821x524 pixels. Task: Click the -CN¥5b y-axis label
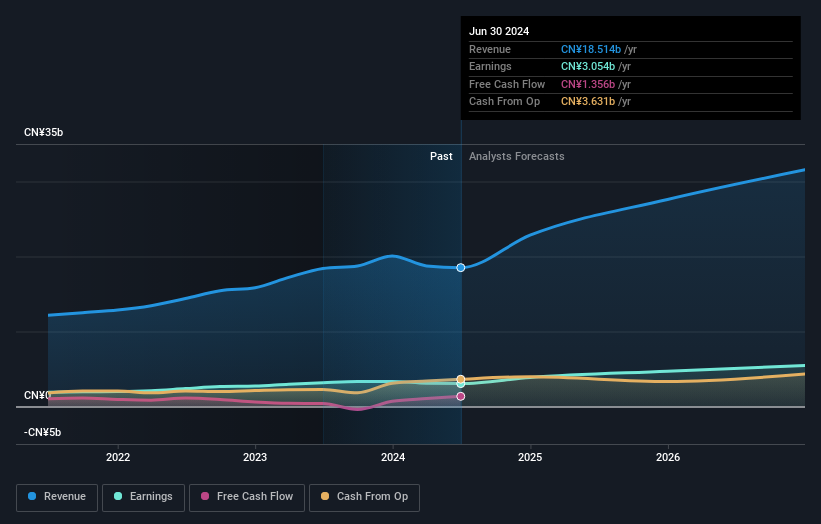tap(42, 432)
